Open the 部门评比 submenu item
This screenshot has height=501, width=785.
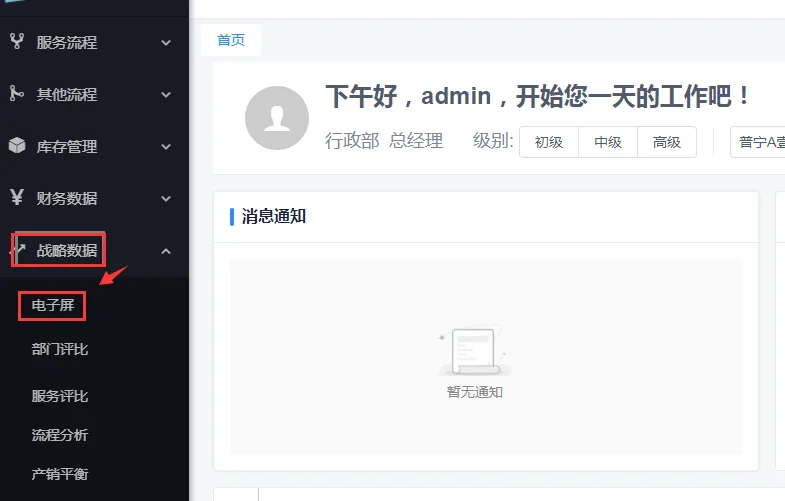click(x=60, y=349)
